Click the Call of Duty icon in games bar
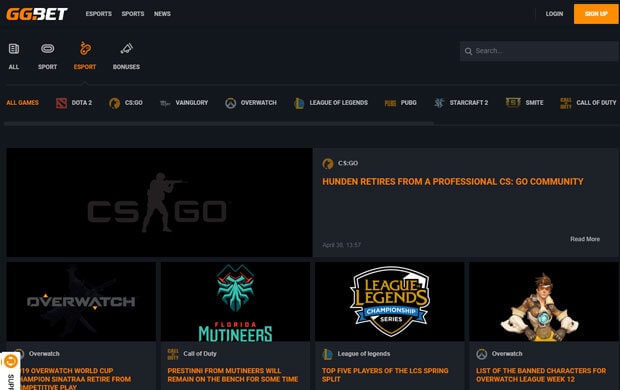This screenshot has height=390, width=620. click(566, 103)
